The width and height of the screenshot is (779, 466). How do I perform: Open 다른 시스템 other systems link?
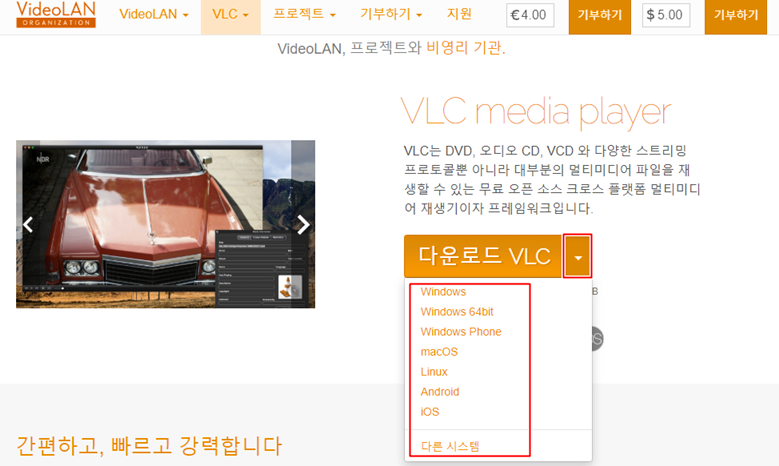[x=450, y=446]
